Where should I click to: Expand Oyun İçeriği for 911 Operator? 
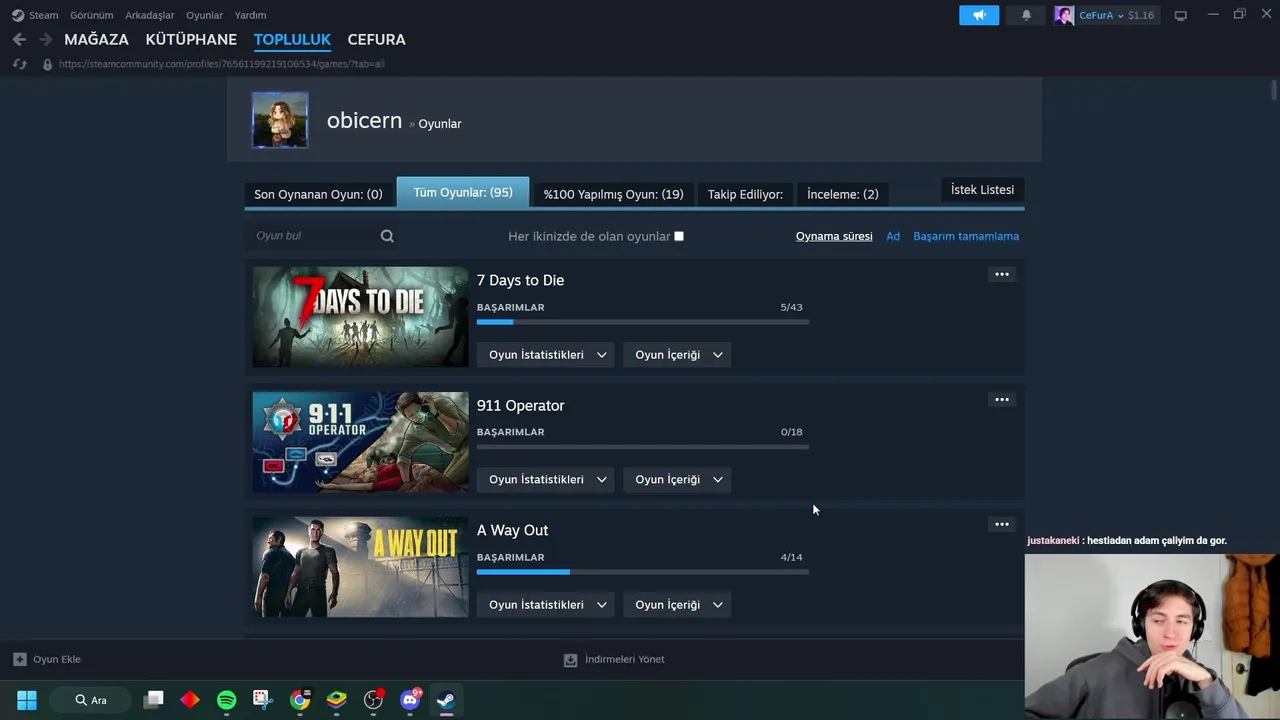(x=678, y=479)
